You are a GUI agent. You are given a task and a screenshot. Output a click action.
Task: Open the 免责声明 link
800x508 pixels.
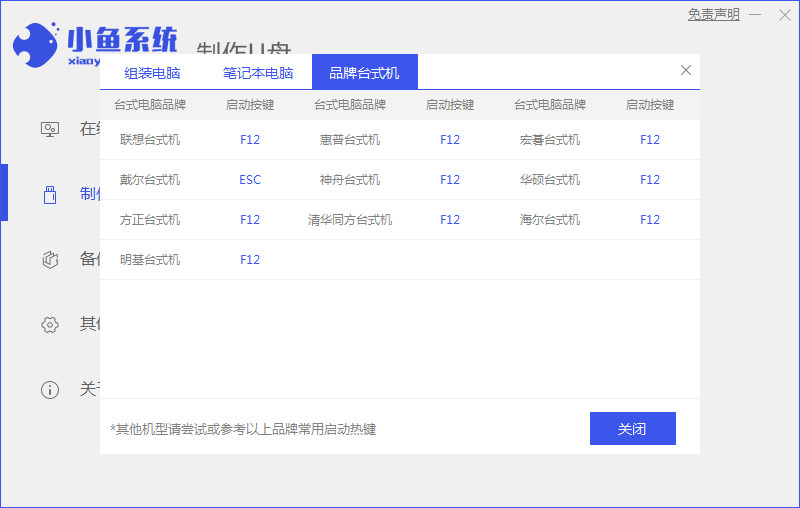coord(713,15)
